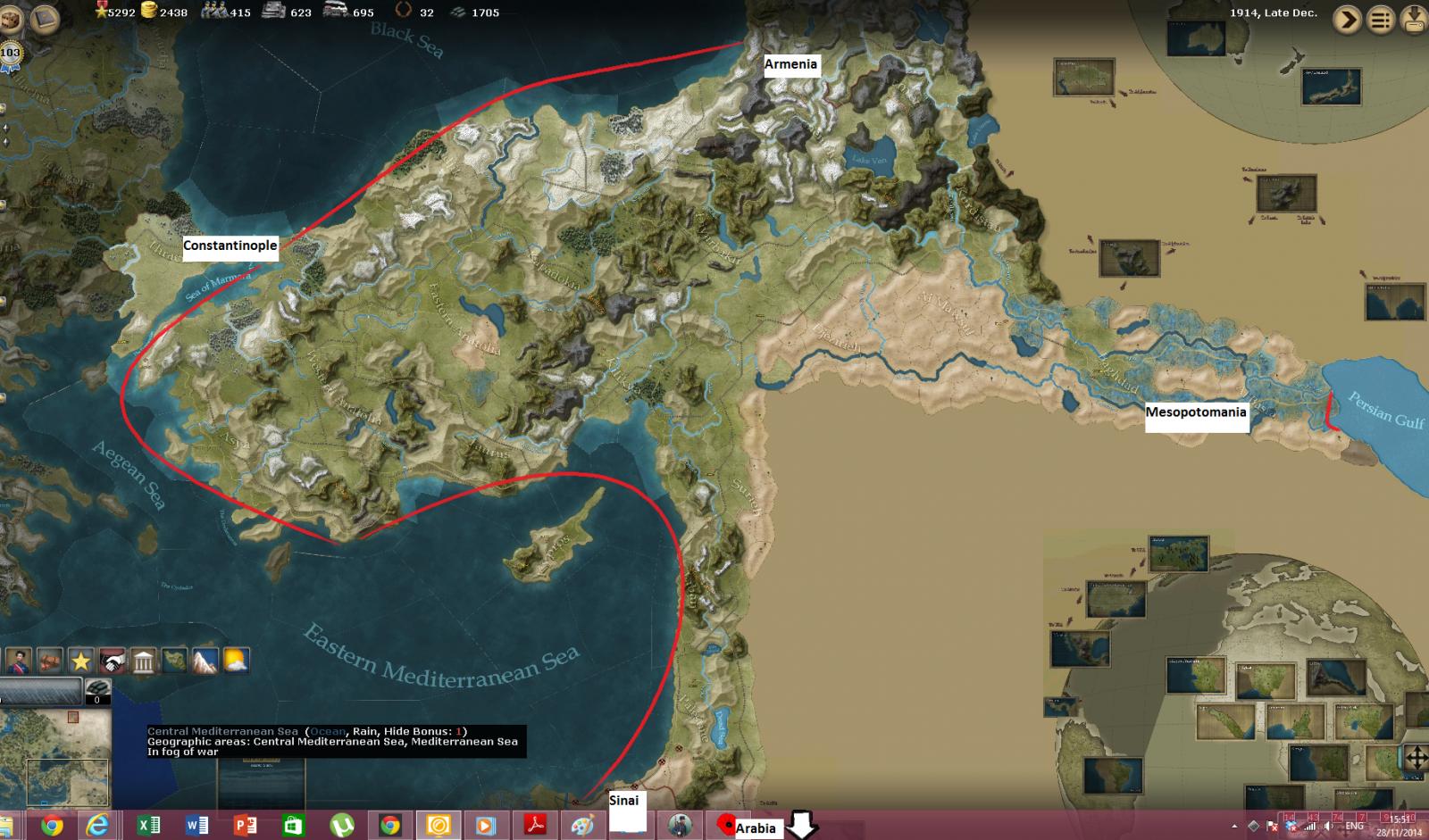The width and height of the screenshot is (1429, 840).
Task: Click the save game icon
Action: tap(1414, 20)
